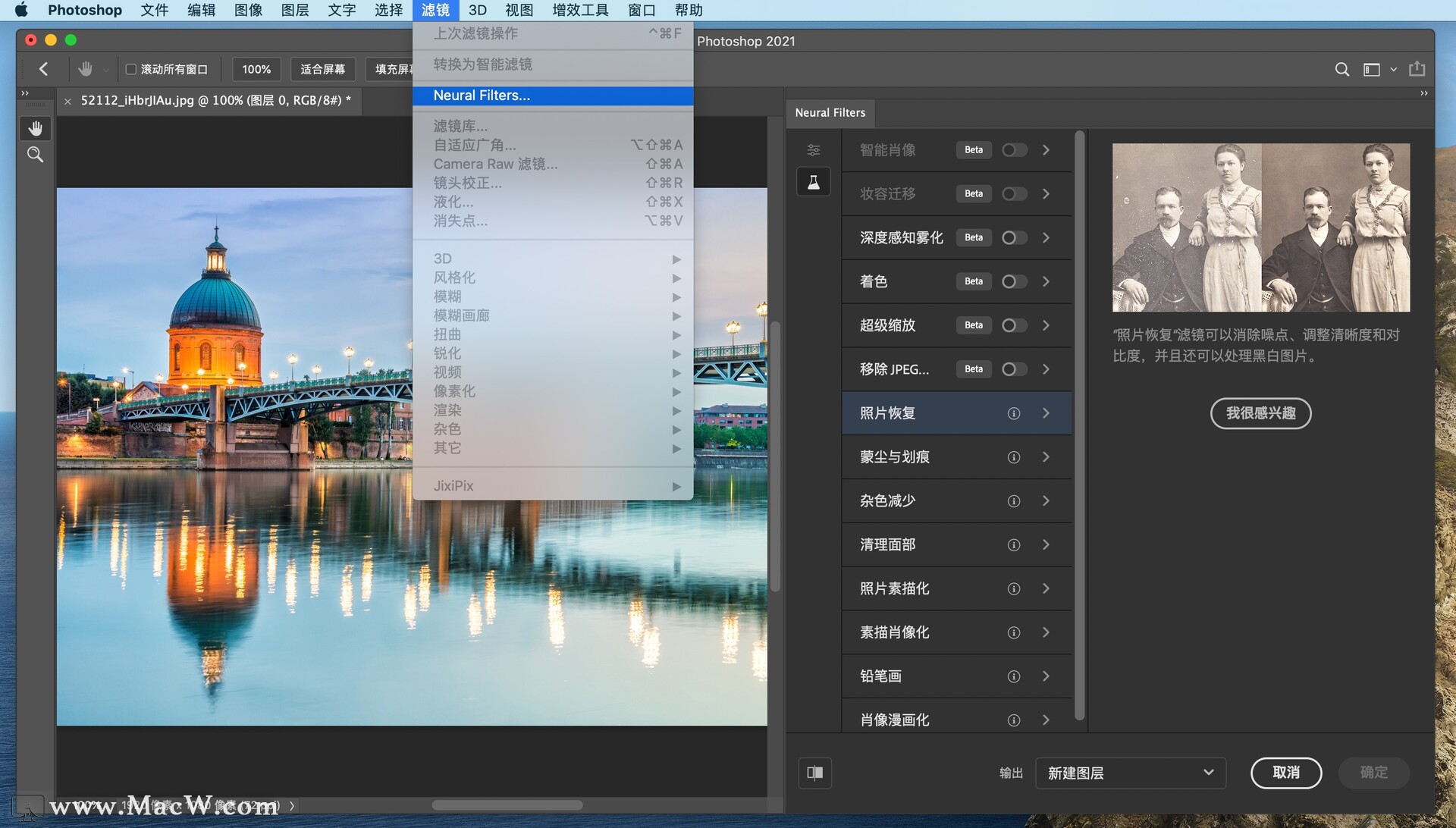This screenshot has width=1456, height=828.
Task: Expand the JixiPix filter submenu
Action: 553,486
